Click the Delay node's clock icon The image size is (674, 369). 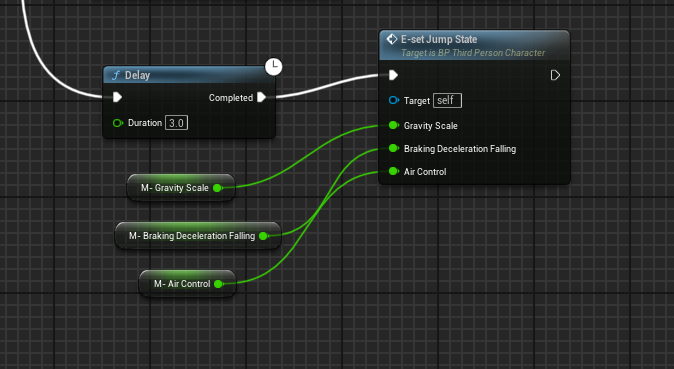[x=273, y=67]
